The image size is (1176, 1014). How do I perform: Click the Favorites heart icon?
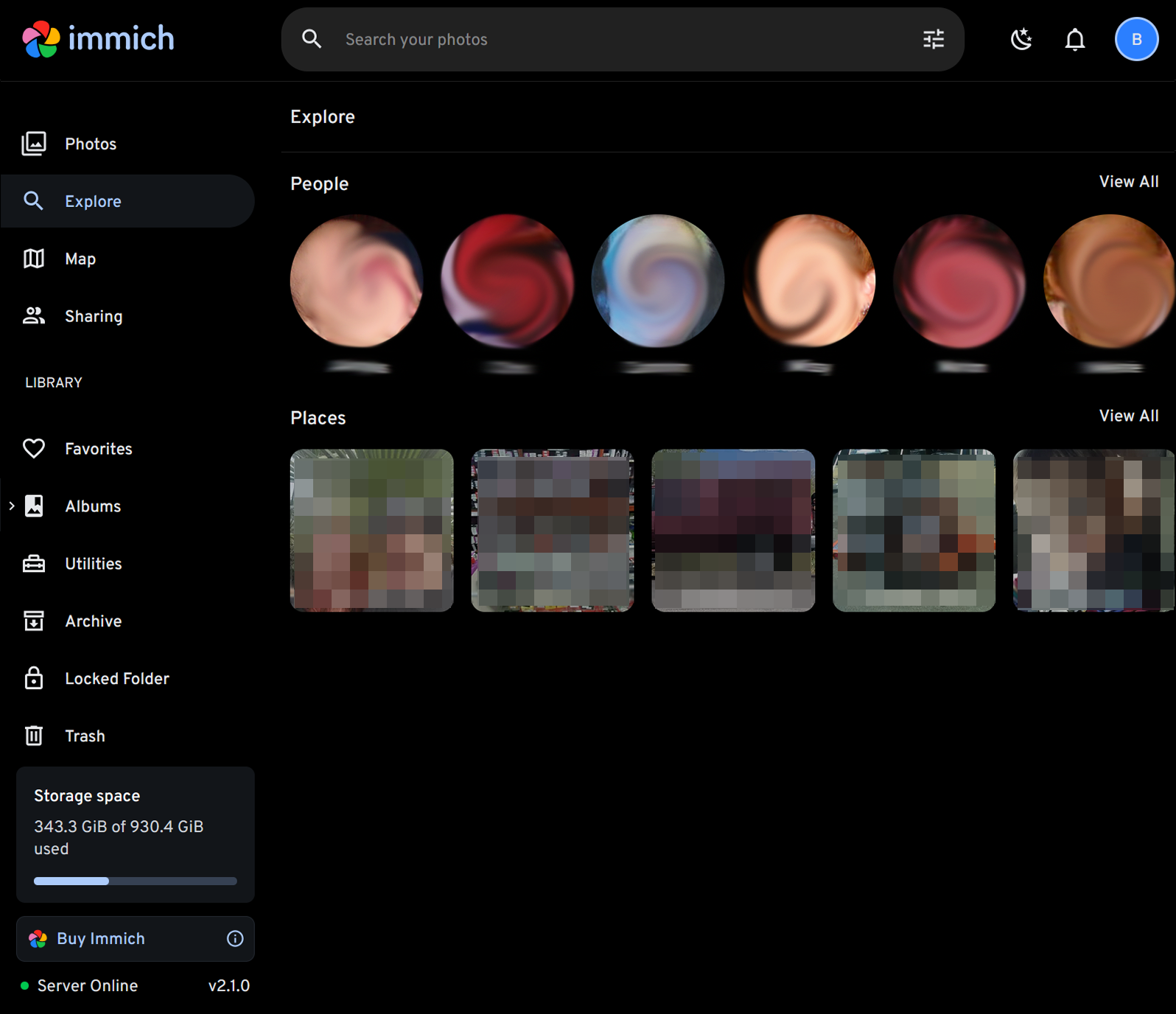(34, 449)
